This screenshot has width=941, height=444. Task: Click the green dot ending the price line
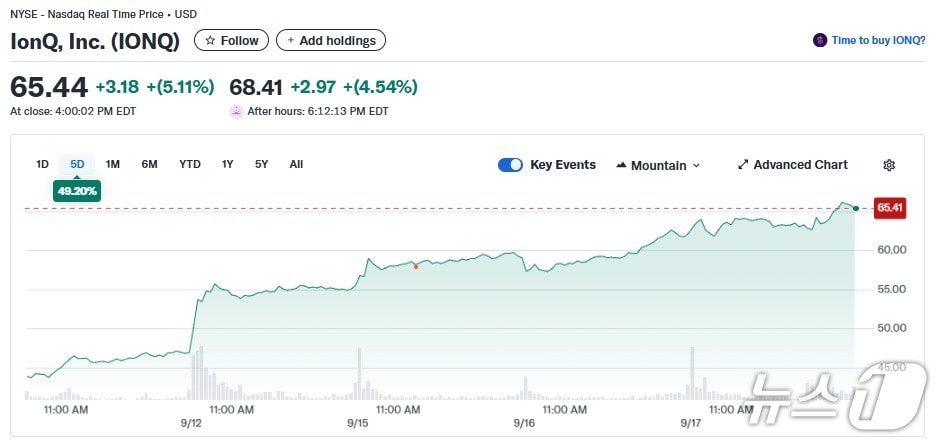click(x=856, y=208)
